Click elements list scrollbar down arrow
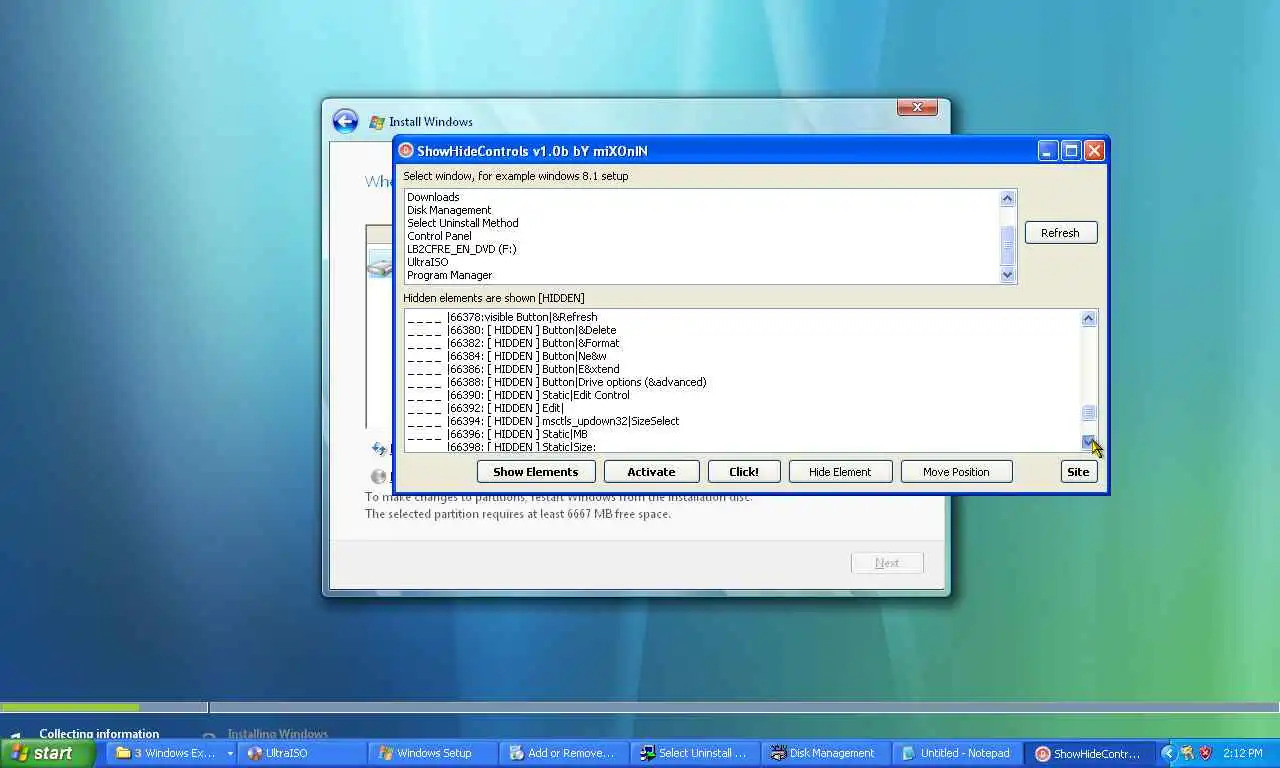The image size is (1280, 768). 1089,442
